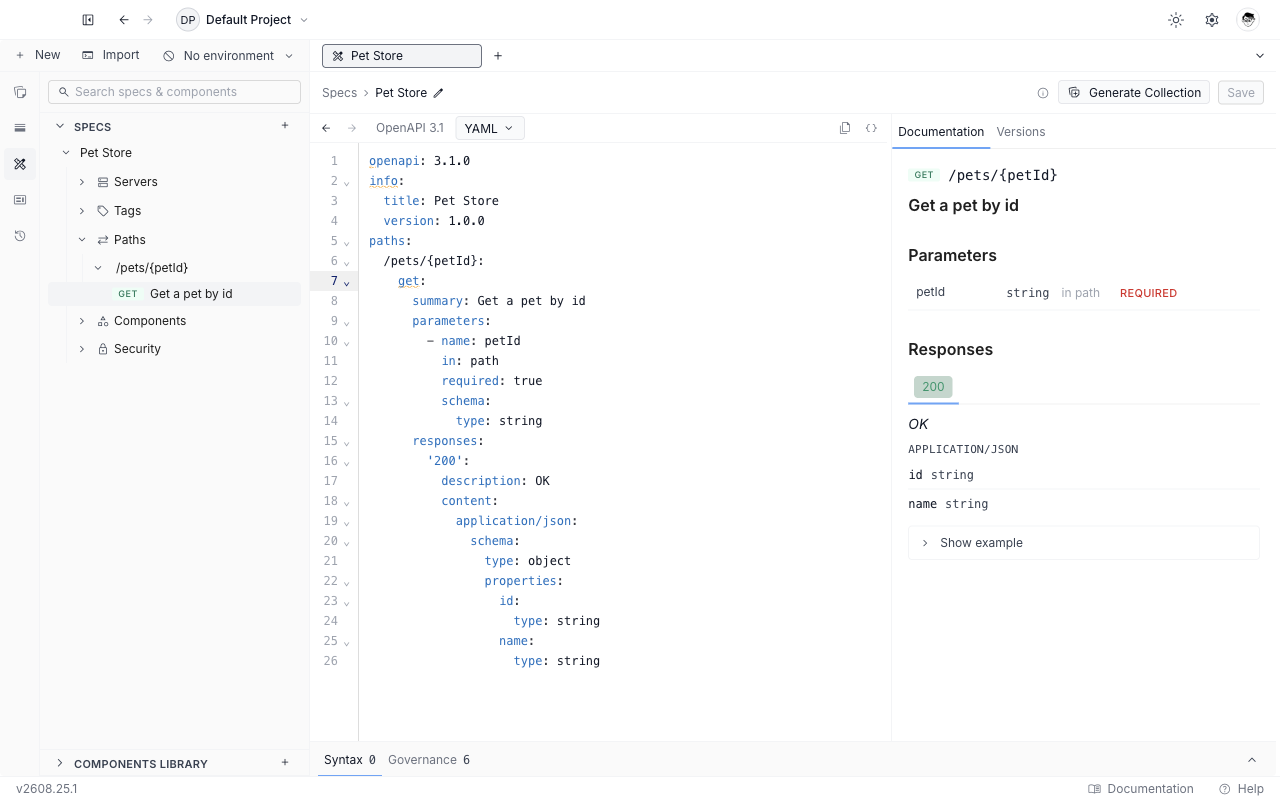Open settings gear icon
1280x800 pixels.
click(x=1212, y=20)
